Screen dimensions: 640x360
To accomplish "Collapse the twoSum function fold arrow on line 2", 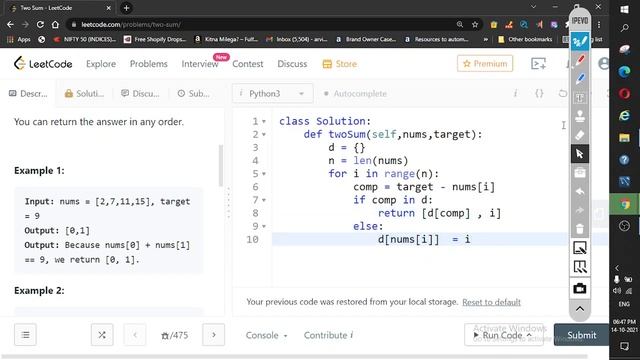I will [x=264, y=135].
